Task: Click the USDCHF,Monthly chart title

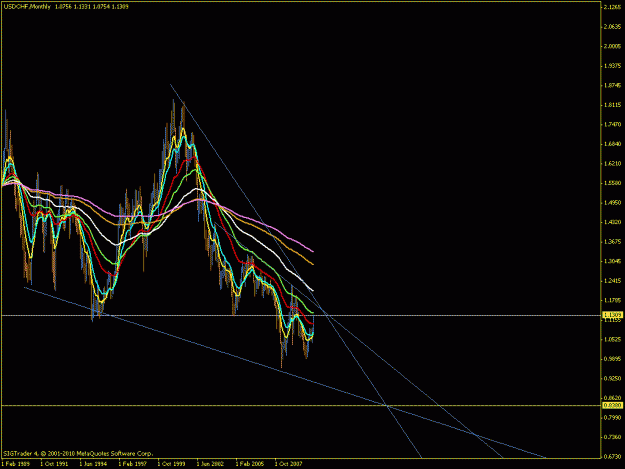Action: tap(28, 7)
